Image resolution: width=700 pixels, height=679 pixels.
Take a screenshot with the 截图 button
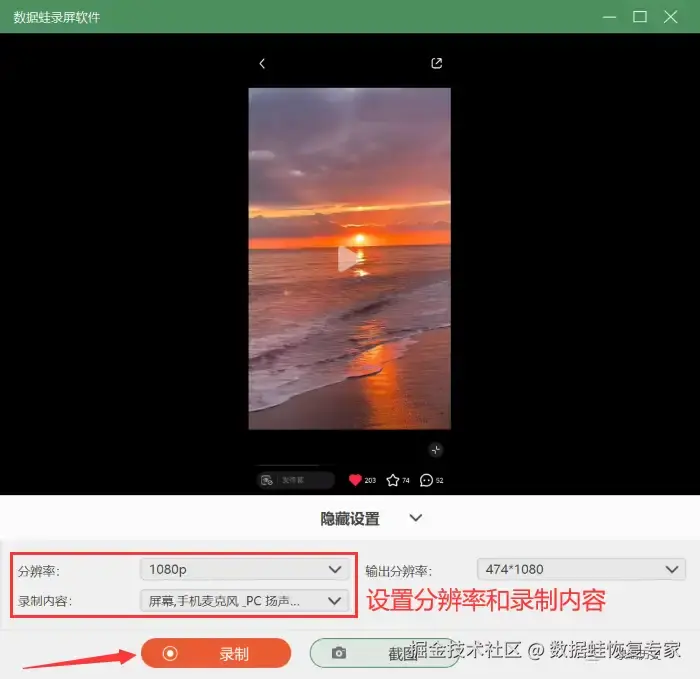[x=384, y=653]
